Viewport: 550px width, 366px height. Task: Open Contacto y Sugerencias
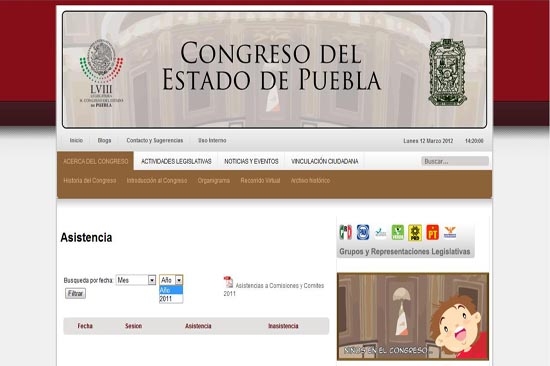coord(155,140)
